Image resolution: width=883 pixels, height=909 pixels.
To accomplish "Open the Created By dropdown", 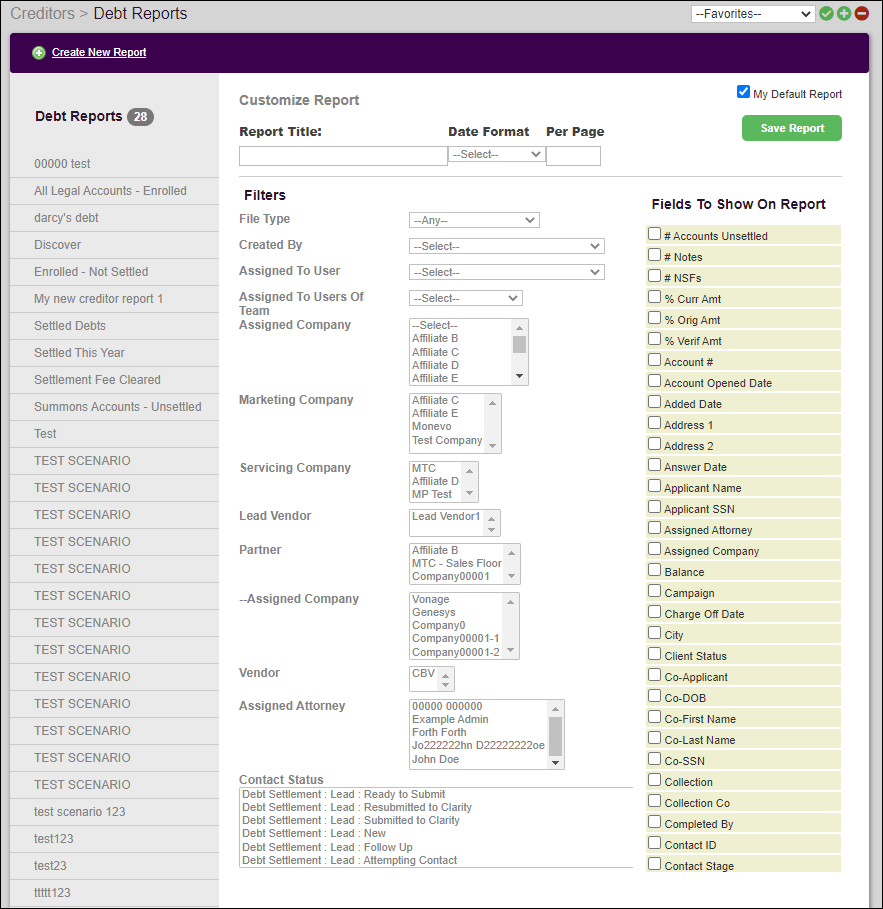I will (x=506, y=246).
